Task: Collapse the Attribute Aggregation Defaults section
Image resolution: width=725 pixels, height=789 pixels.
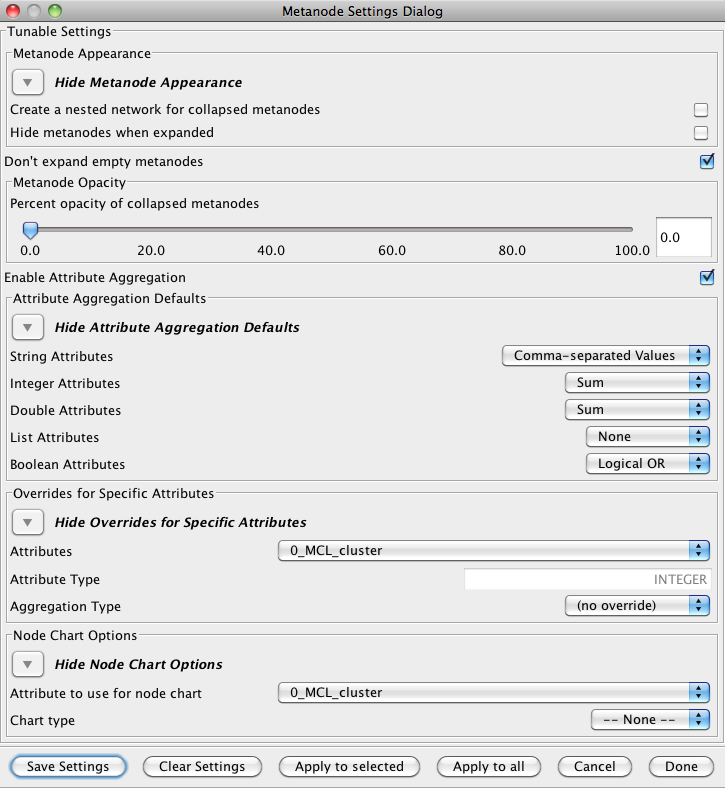Action: 28,327
